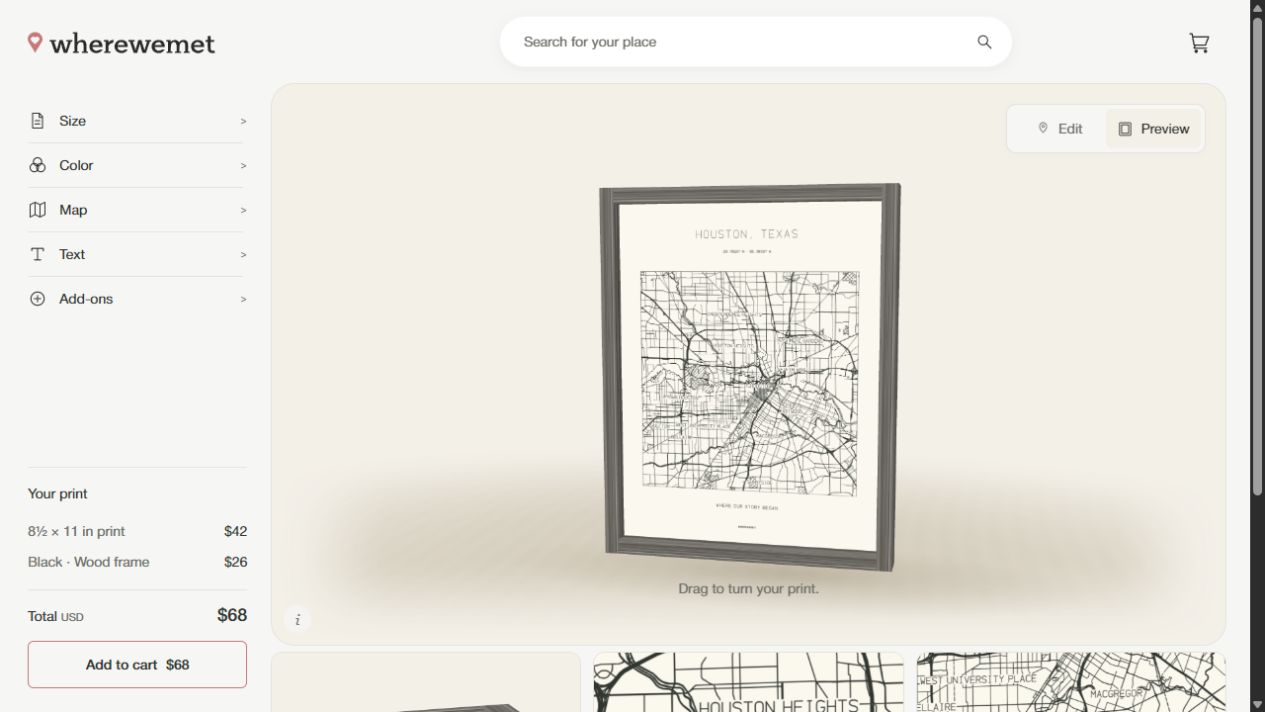Image resolution: width=1265 pixels, height=712 pixels.
Task: Click the Add-ons plus circle icon
Action: click(37, 299)
